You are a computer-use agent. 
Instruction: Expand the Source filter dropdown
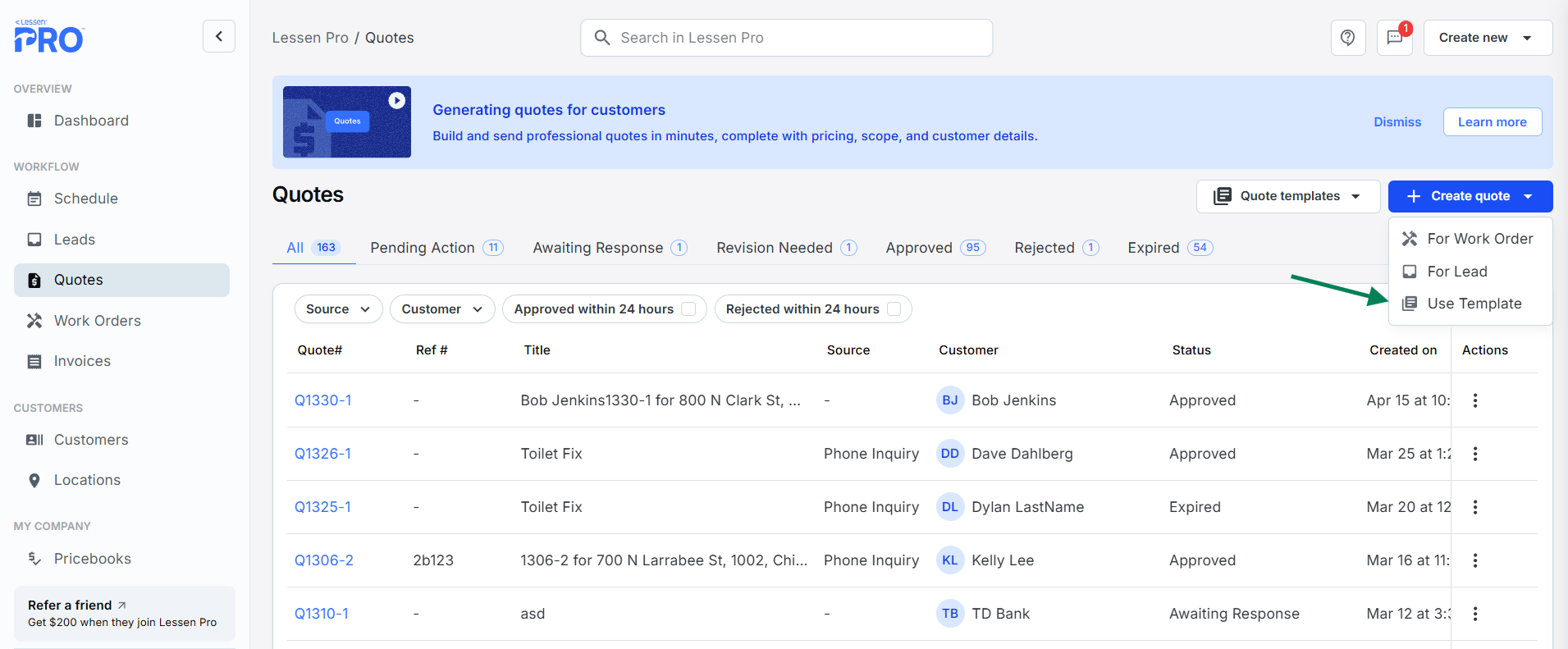pos(338,309)
